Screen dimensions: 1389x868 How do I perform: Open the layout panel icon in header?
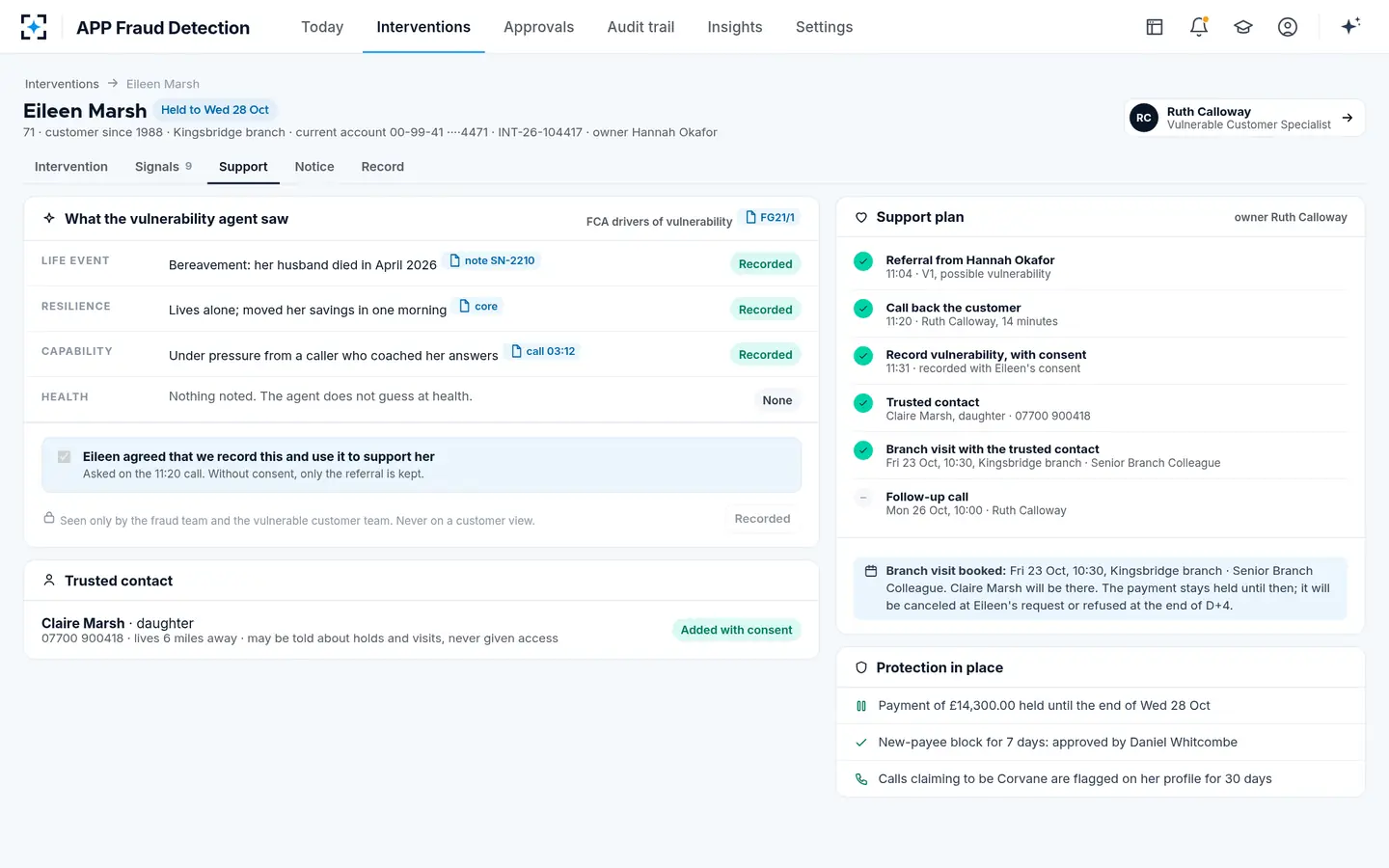[x=1155, y=27]
